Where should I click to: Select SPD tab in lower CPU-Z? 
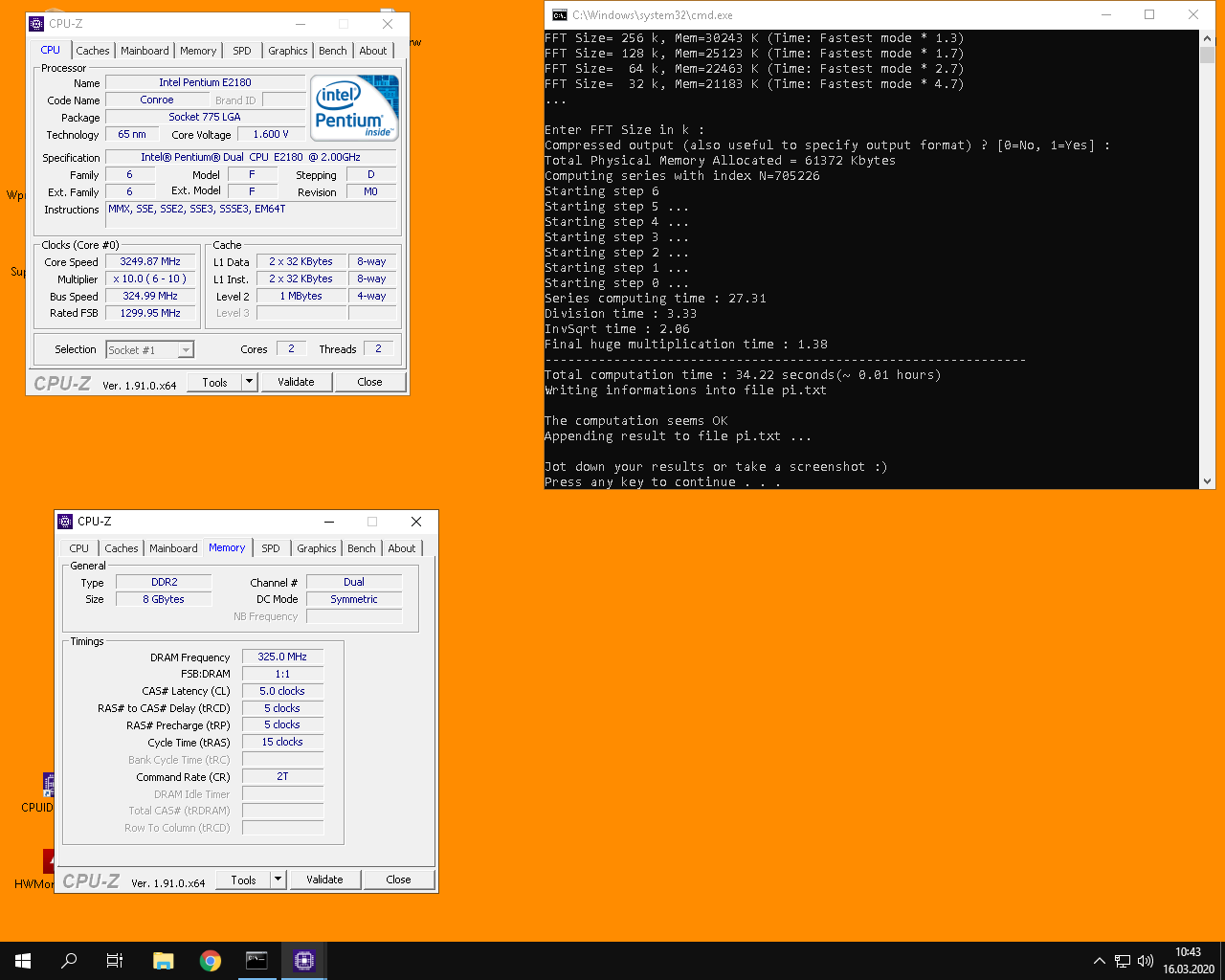pos(271,548)
